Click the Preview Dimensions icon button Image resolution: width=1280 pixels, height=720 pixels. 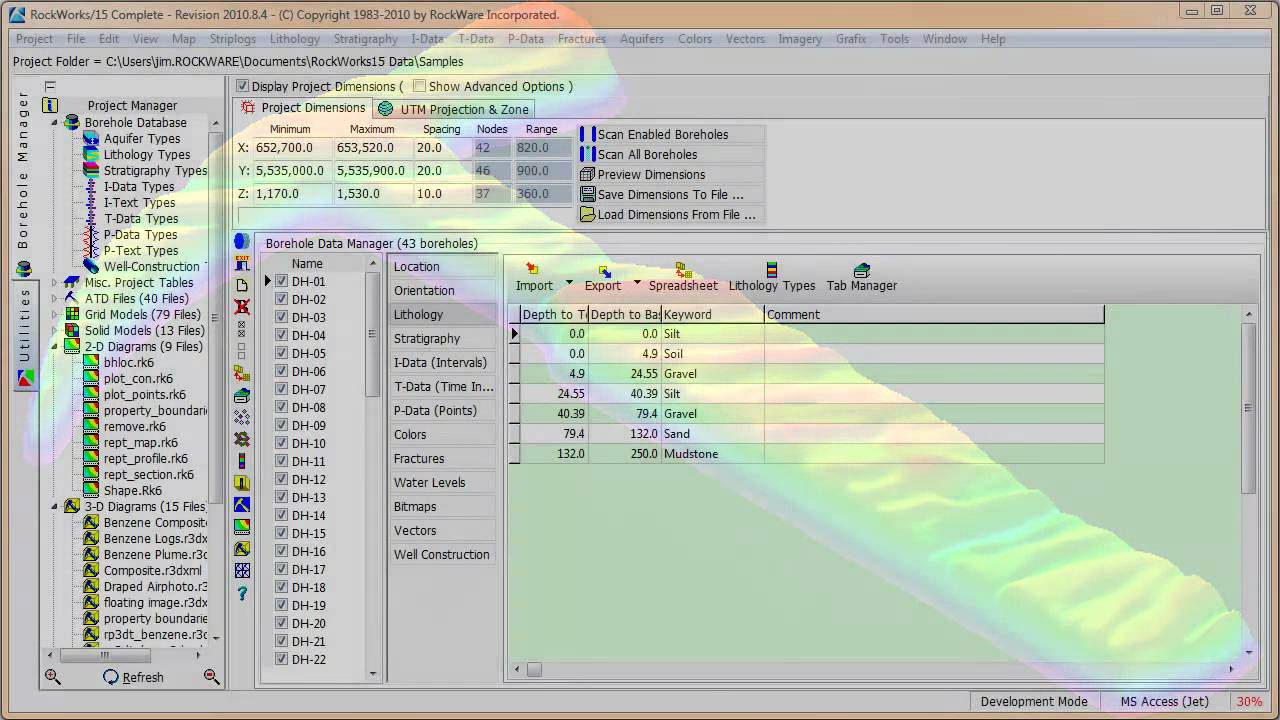pos(587,174)
